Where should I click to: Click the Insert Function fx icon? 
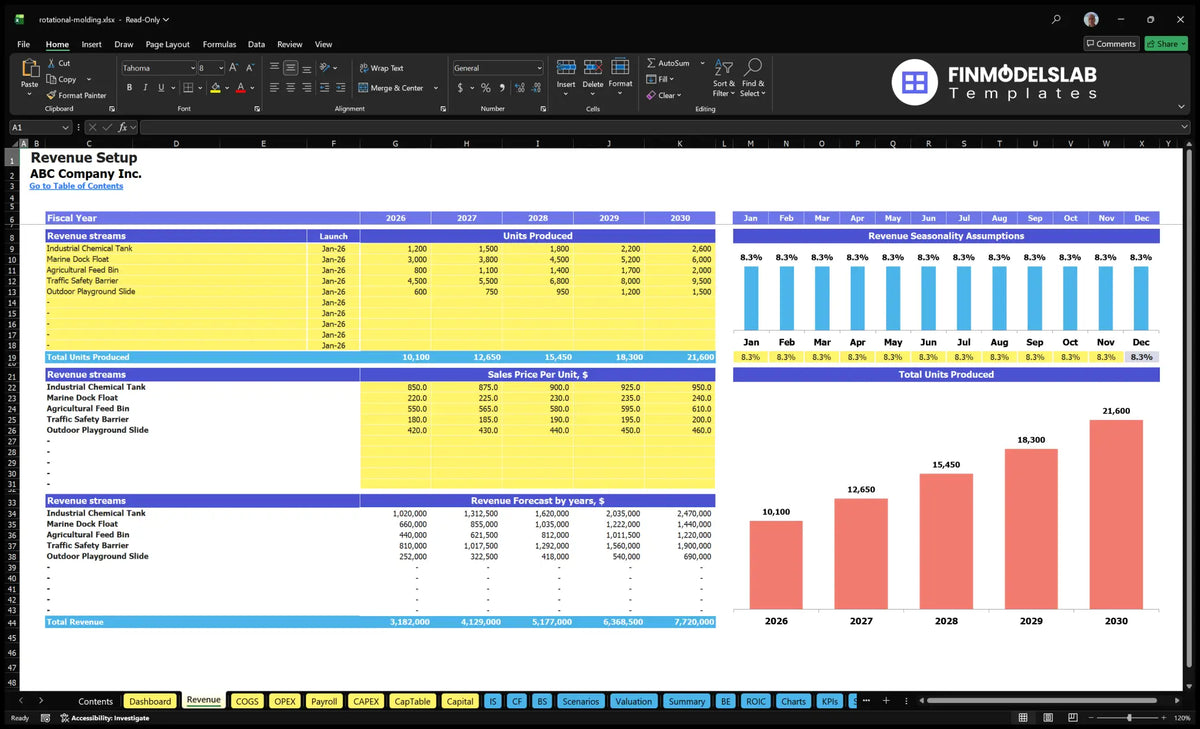click(123, 127)
